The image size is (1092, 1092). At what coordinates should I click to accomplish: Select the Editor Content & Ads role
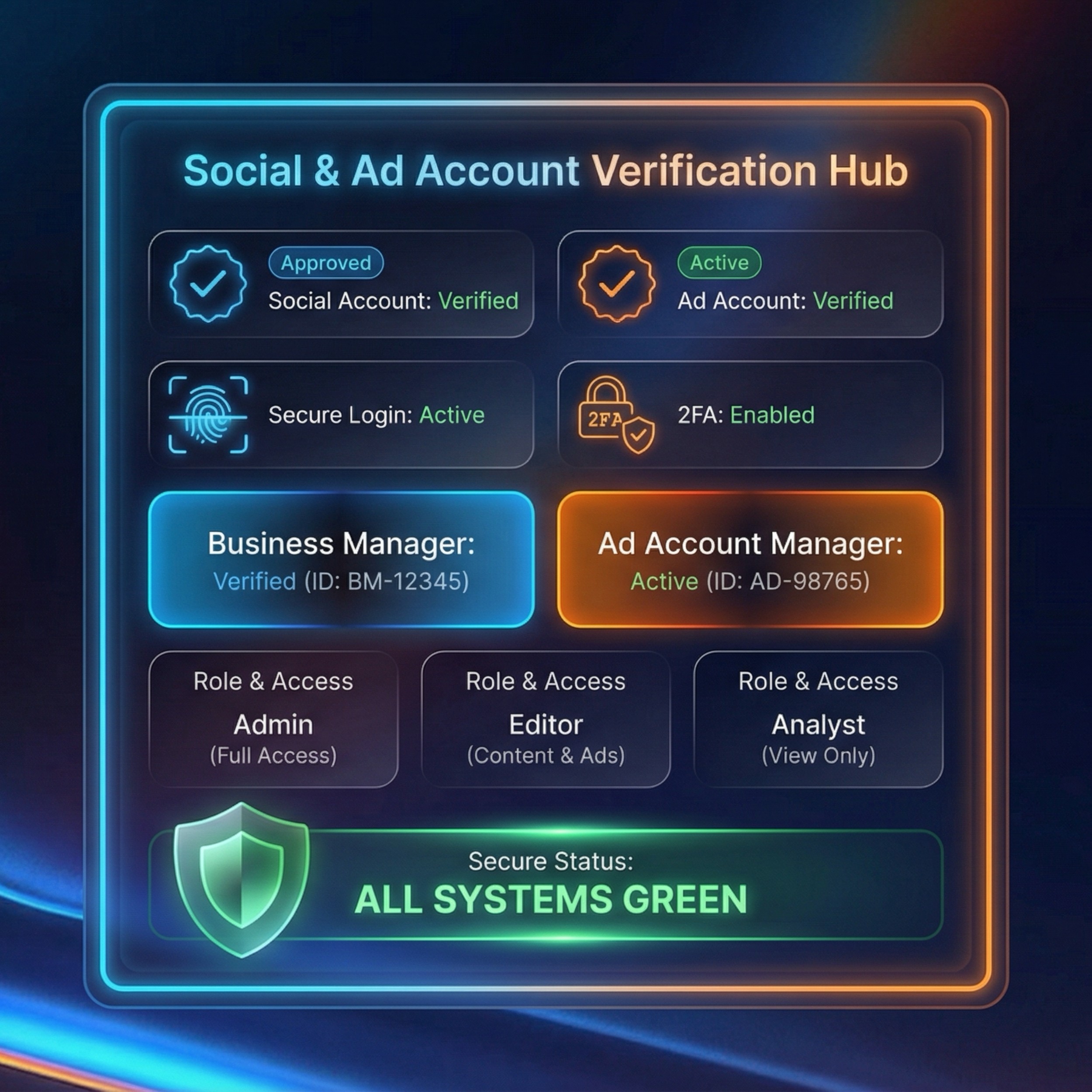(546, 719)
